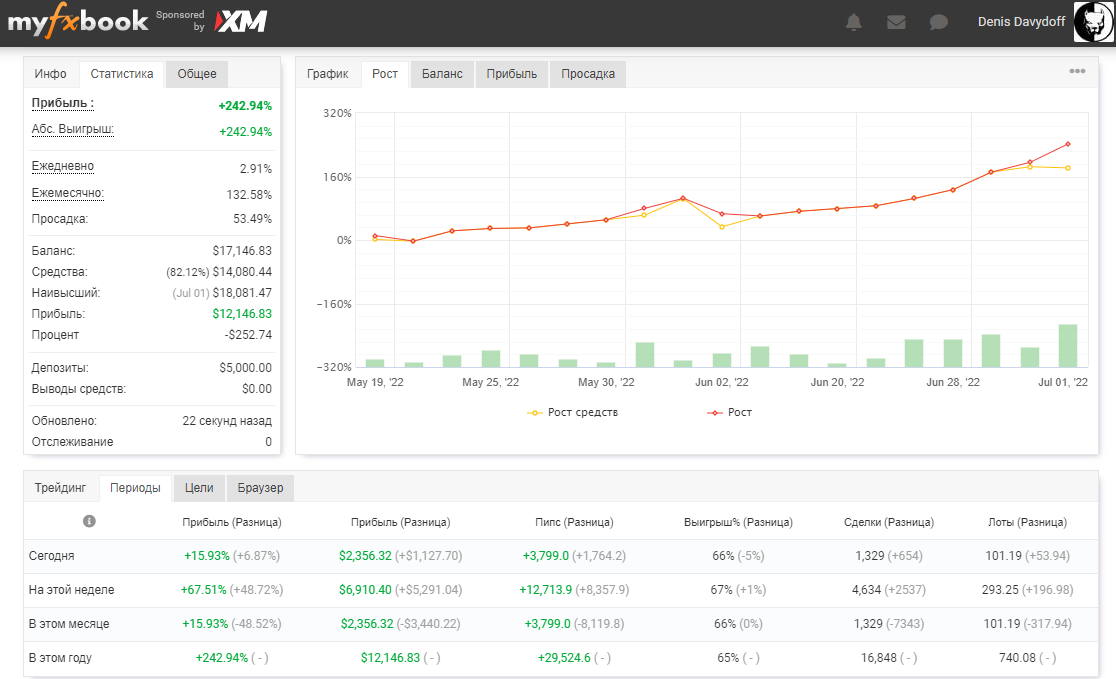Viewport: 1116px width, 679px height.
Task: Open the chat speech bubble icon
Action: (x=939, y=22)
